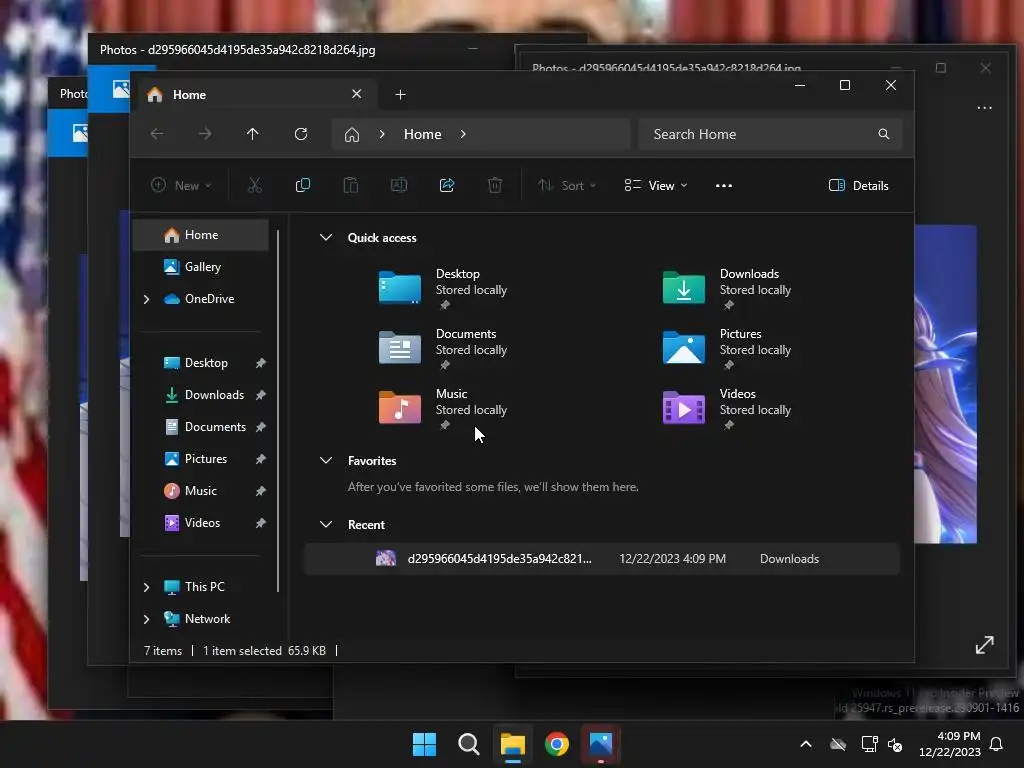The width and height of the screenshot is (1024, 768).
Task: Click the search magnifier in Search Home
Action: (884, 134)
